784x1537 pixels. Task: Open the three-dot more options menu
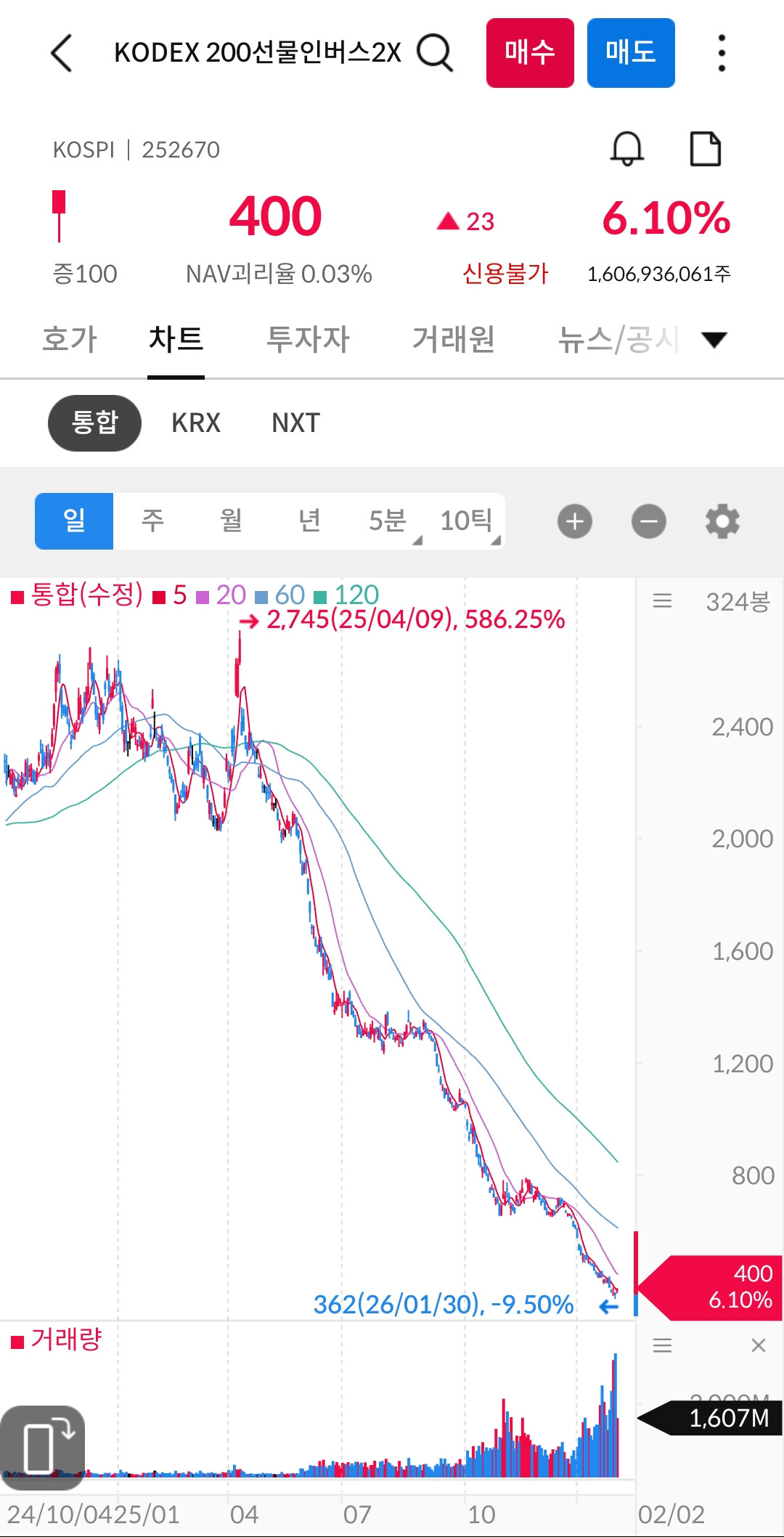pos(721,53)
